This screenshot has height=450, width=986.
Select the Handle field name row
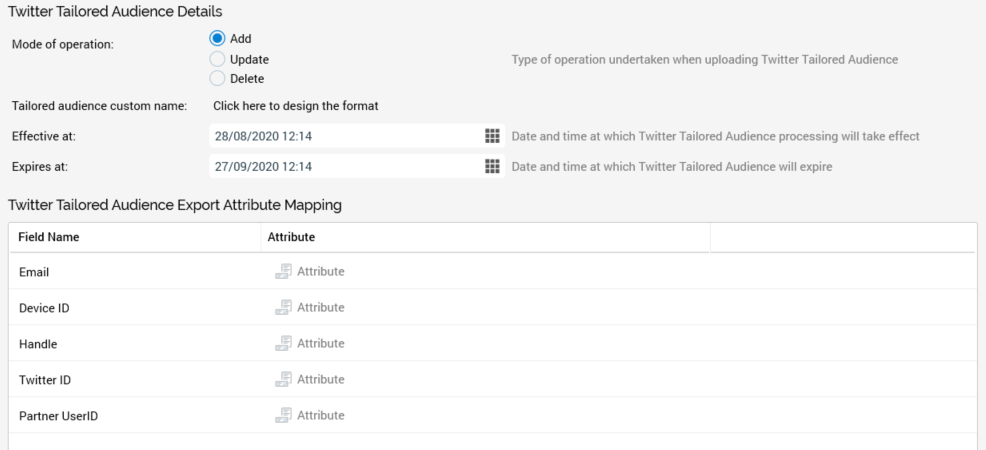tap(38, 343)
